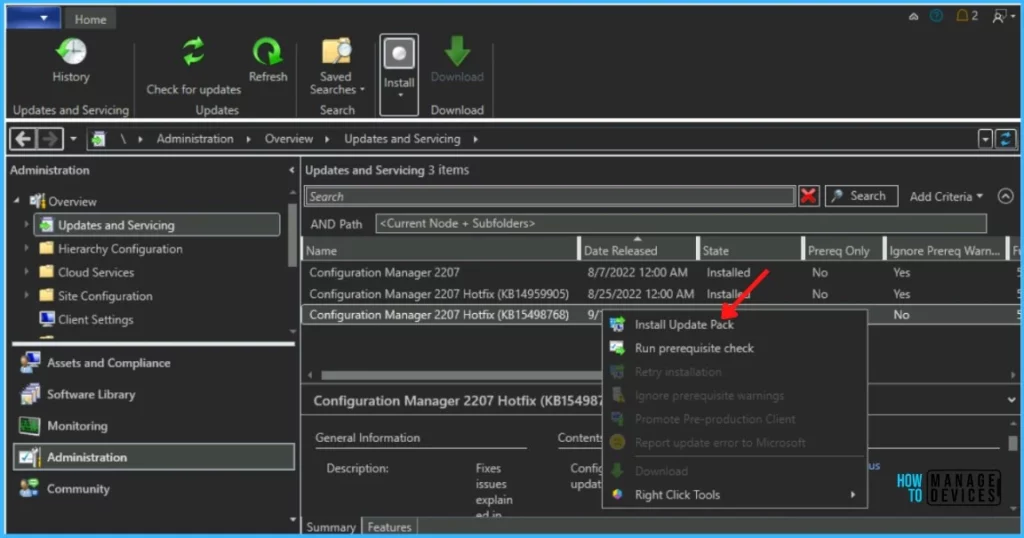Click the Check for updates icon
Image resolution: width=1024 pixels, height=538 pixels.
[x=193, y=52]
